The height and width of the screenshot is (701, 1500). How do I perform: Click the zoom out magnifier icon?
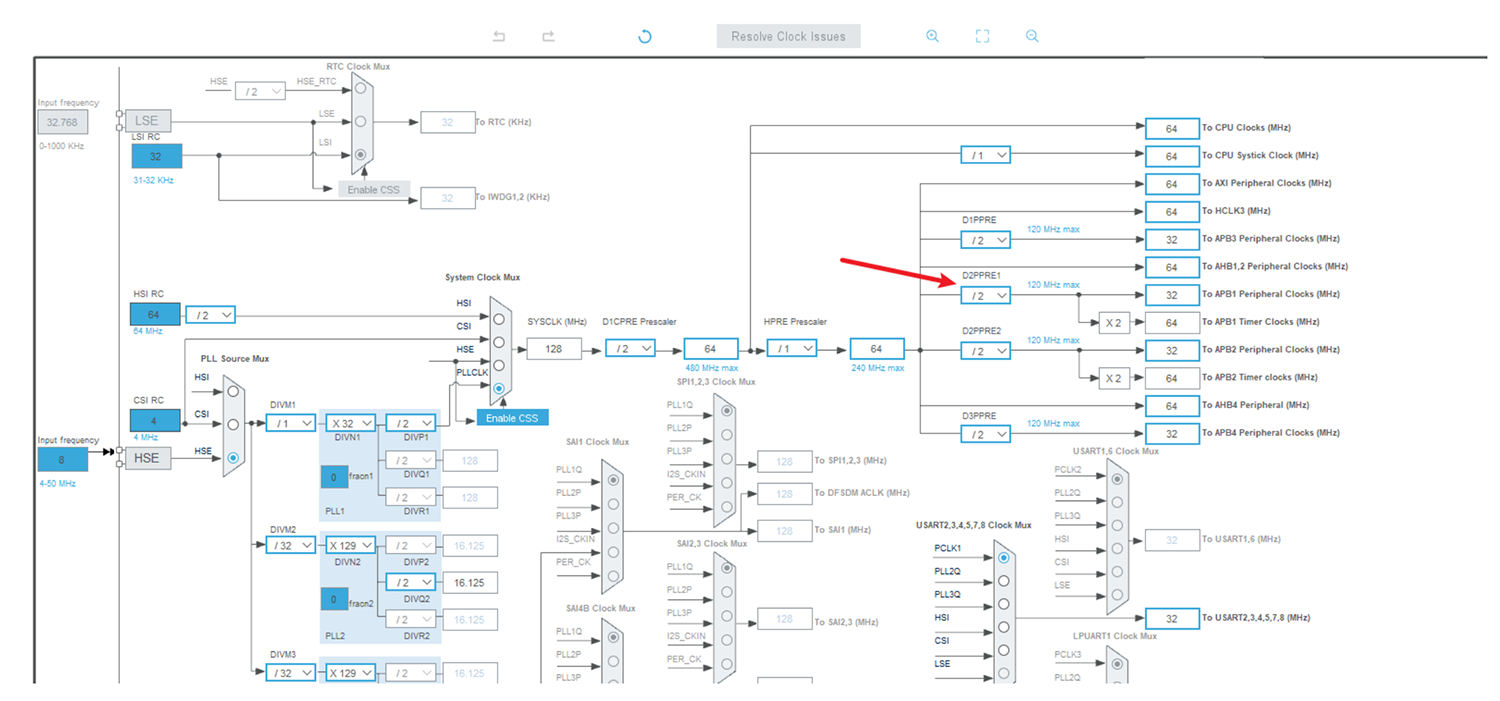[1032, 36]
